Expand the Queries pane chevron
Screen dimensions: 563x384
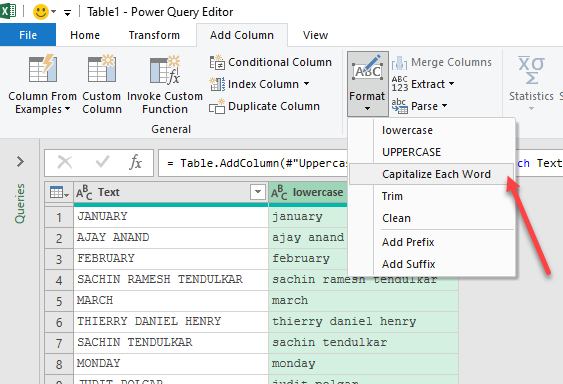coord(20,162)
